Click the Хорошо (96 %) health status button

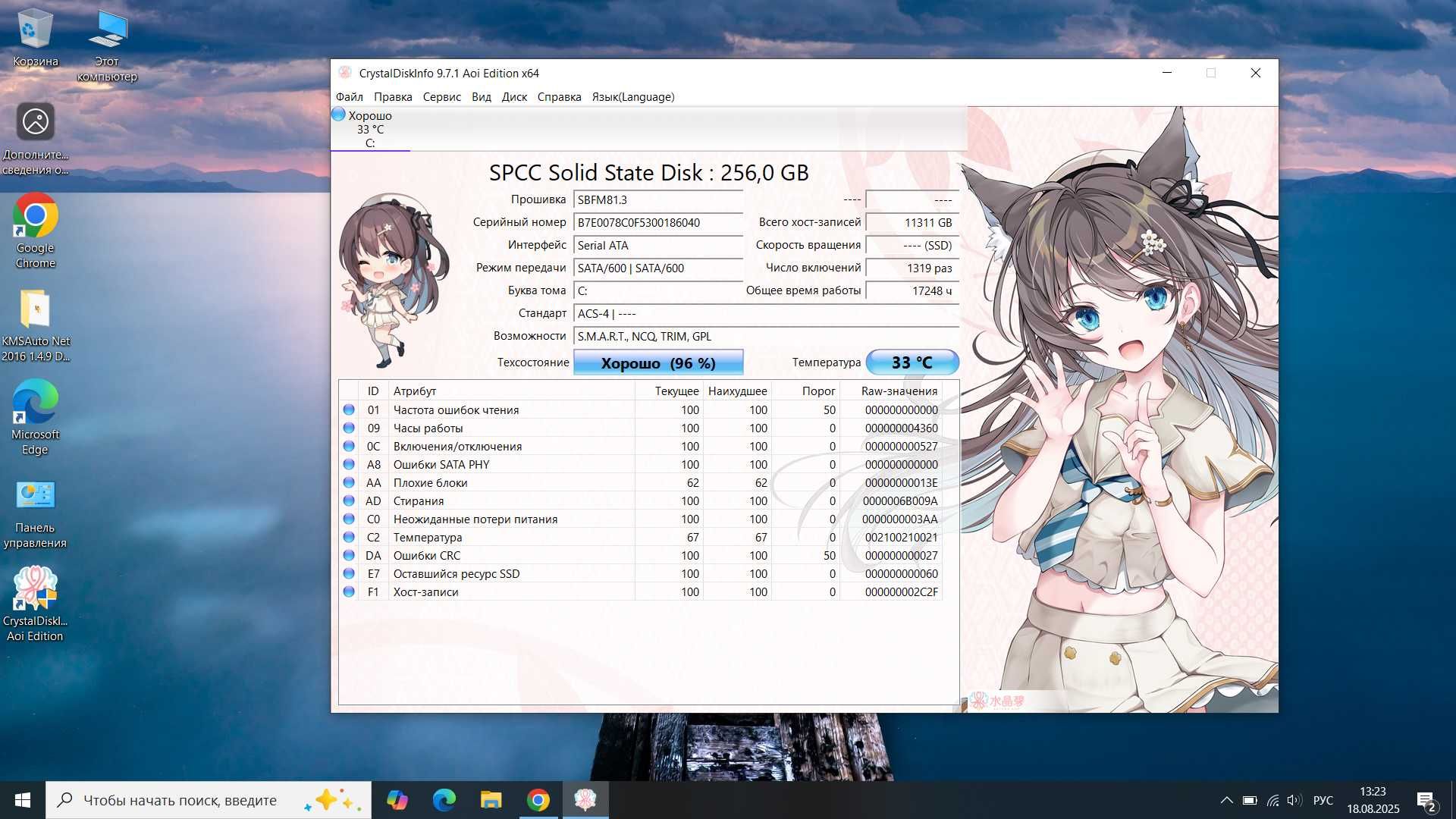[658, 362]
